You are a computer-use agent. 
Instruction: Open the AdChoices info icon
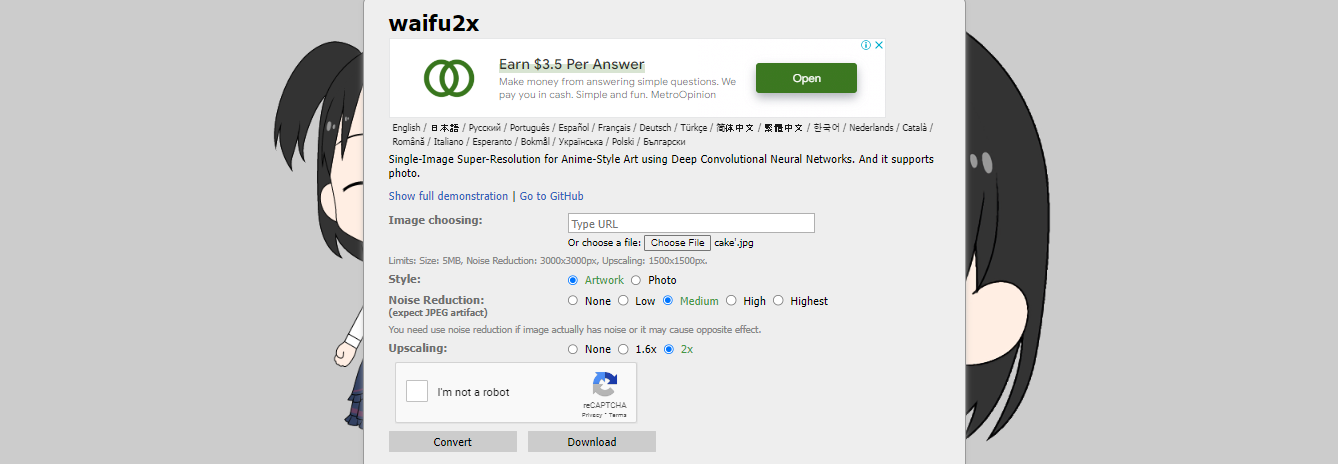point(866,45)
